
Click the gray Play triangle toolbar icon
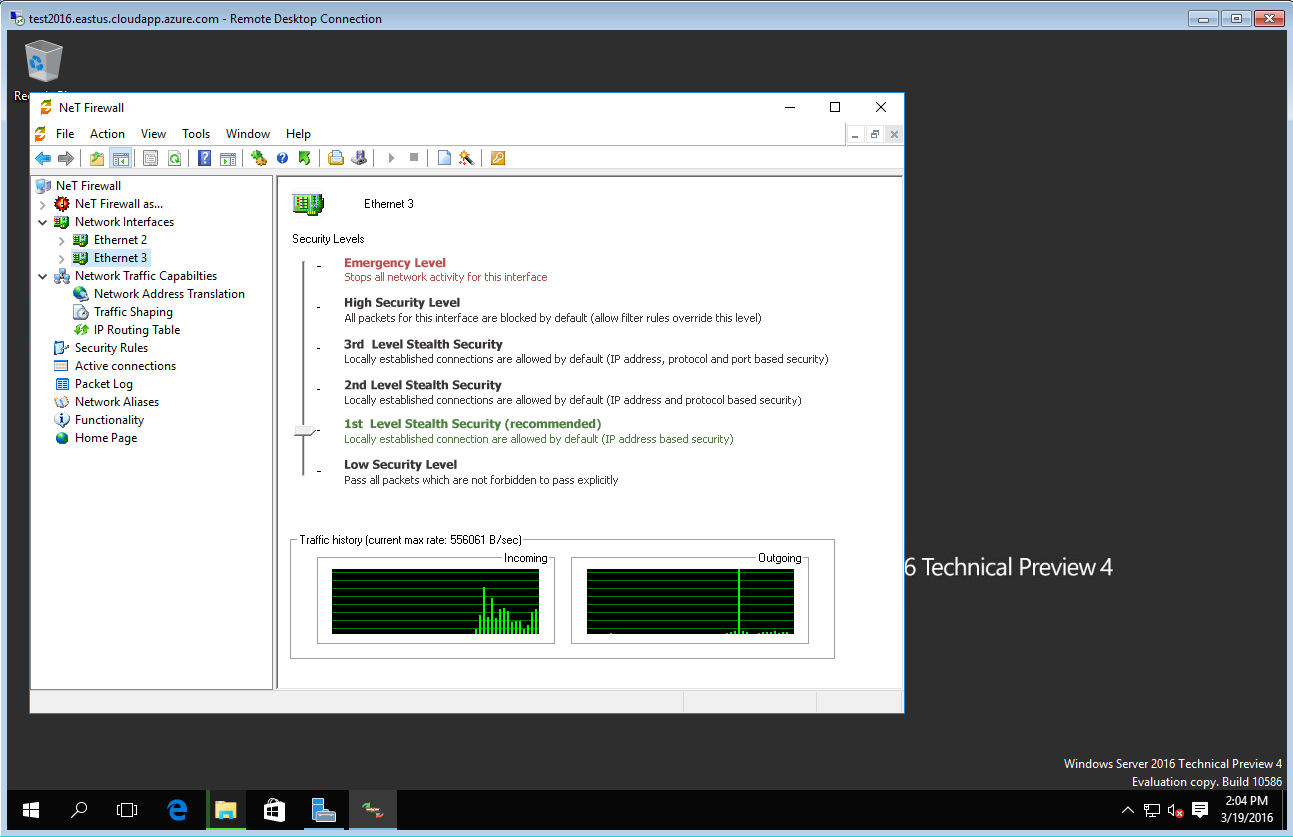click(390, 158)
